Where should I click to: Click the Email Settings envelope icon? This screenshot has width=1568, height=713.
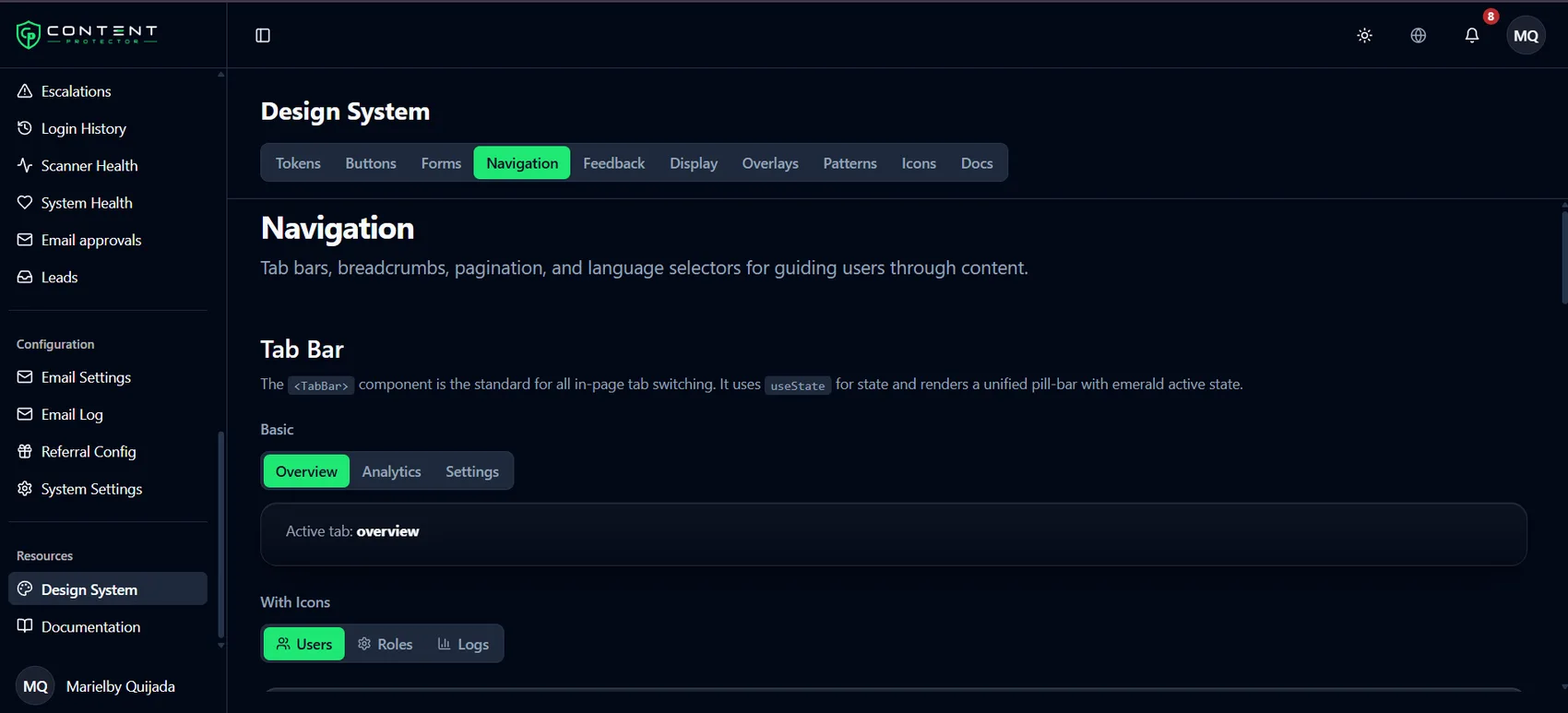point(25,376)
